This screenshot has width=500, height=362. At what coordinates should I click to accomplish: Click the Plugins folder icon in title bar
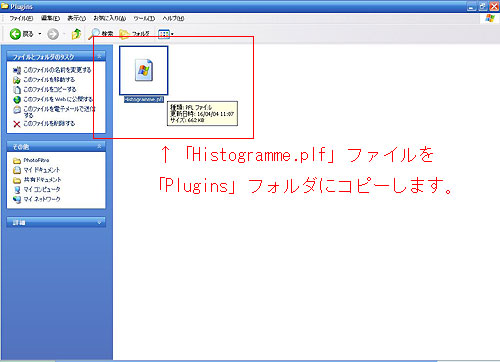pyautogui.click(x=5, y=6)
